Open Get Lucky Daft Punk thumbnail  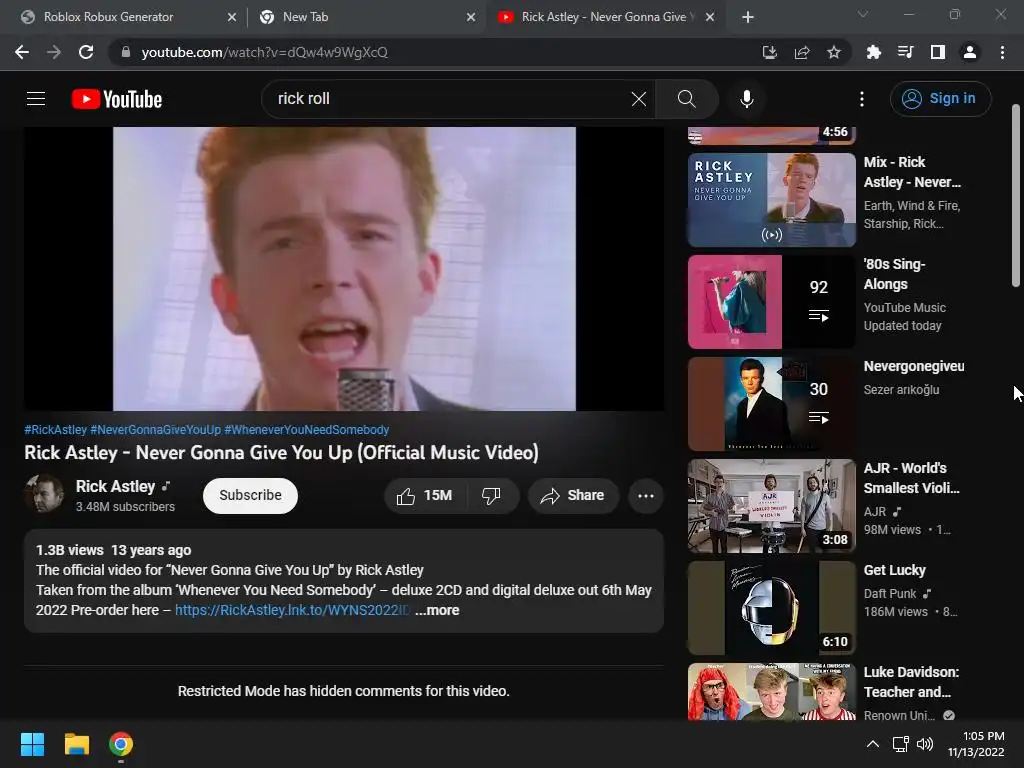click(x=771, y=608)
